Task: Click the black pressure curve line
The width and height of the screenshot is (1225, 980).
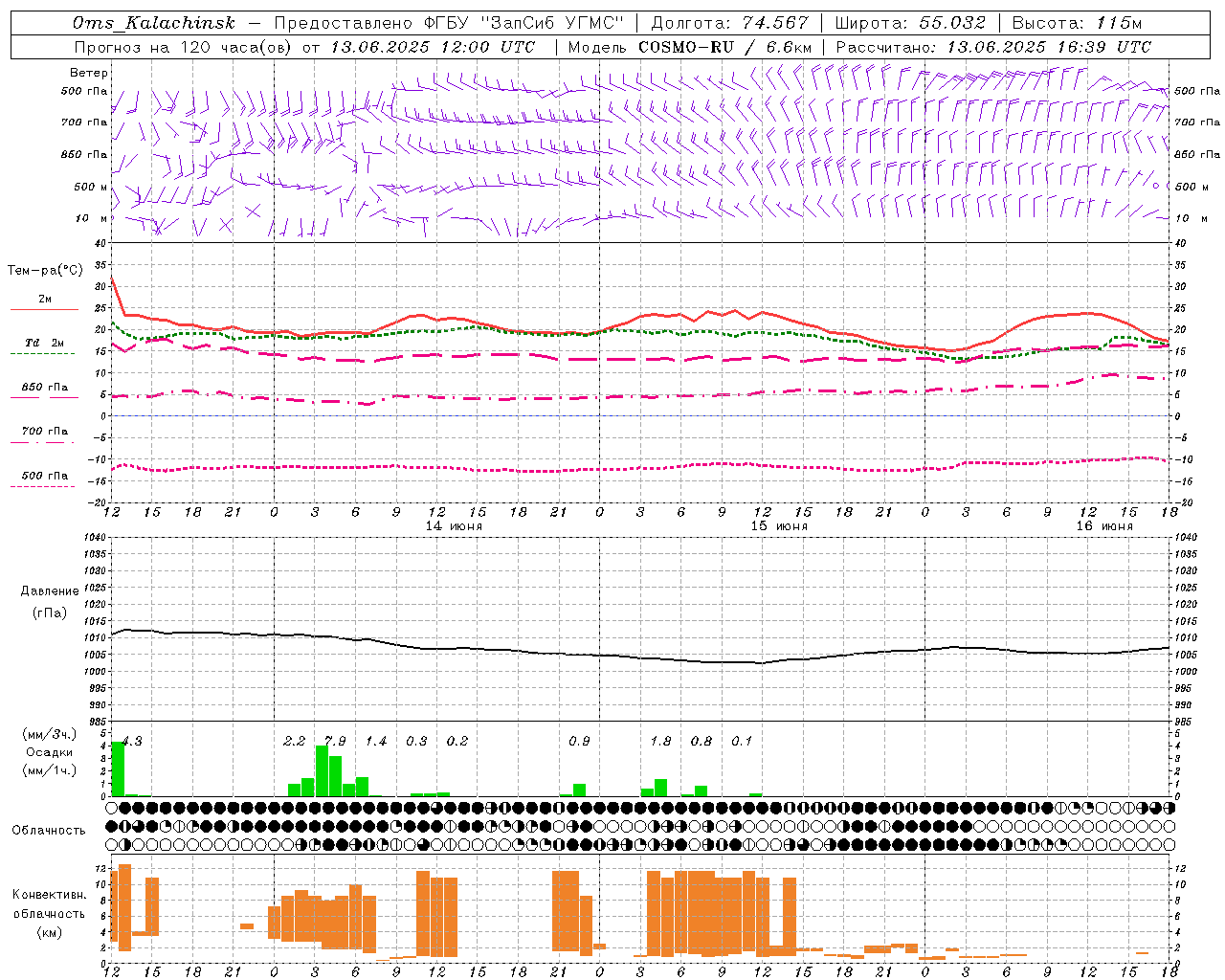Action: pos(640,657)
